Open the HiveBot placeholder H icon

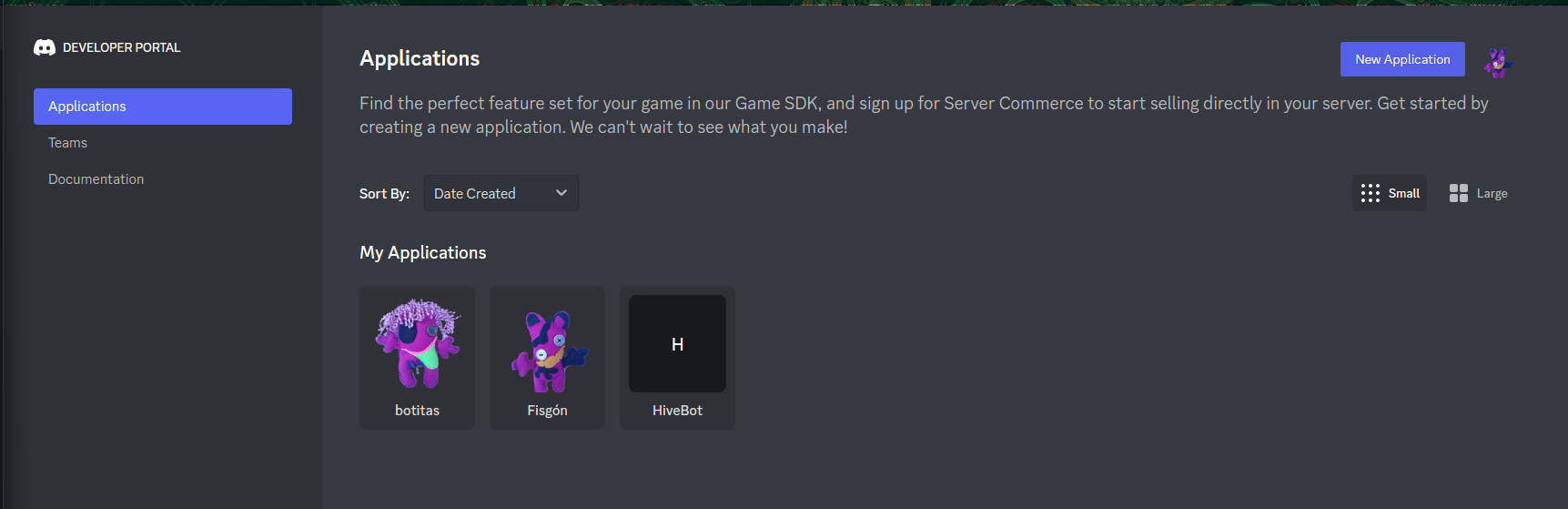tap(677, 343)
